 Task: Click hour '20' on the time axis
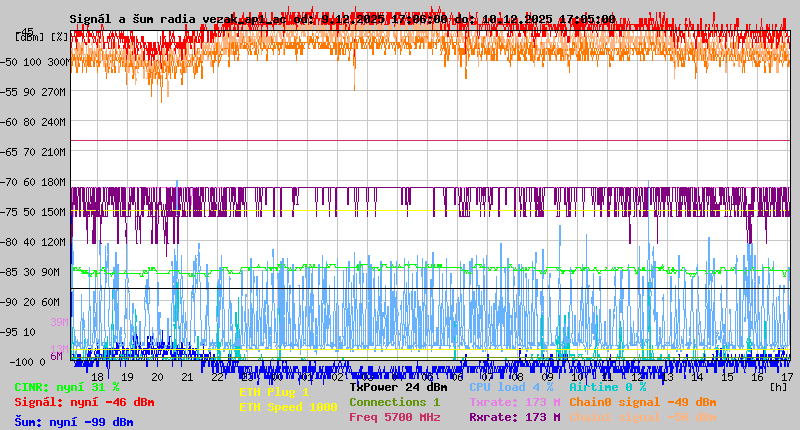(157, 377)
